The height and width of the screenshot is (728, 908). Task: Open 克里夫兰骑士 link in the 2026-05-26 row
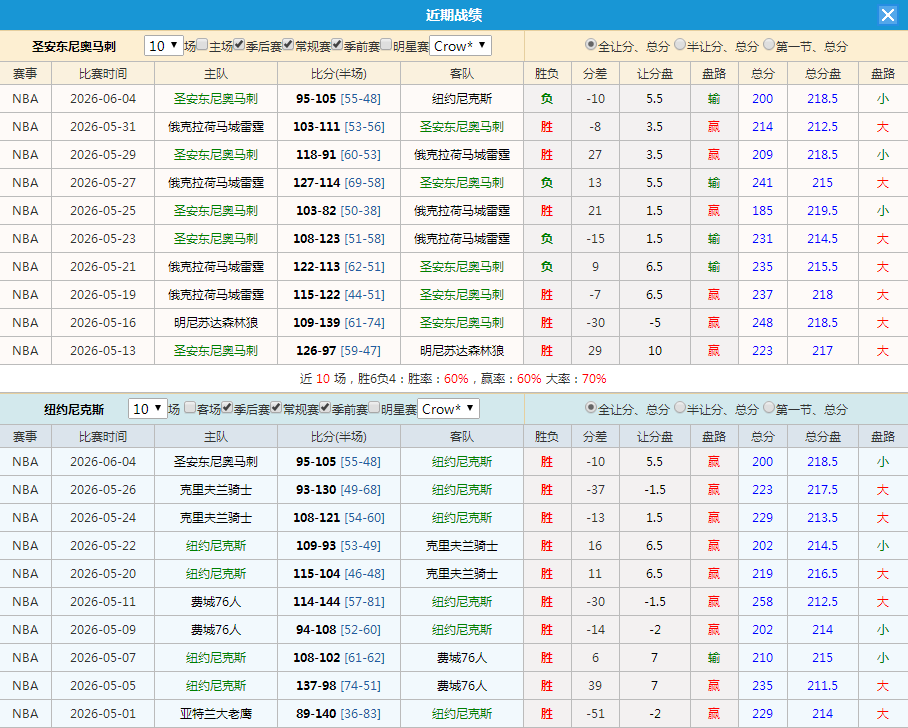tap(216, 490)
